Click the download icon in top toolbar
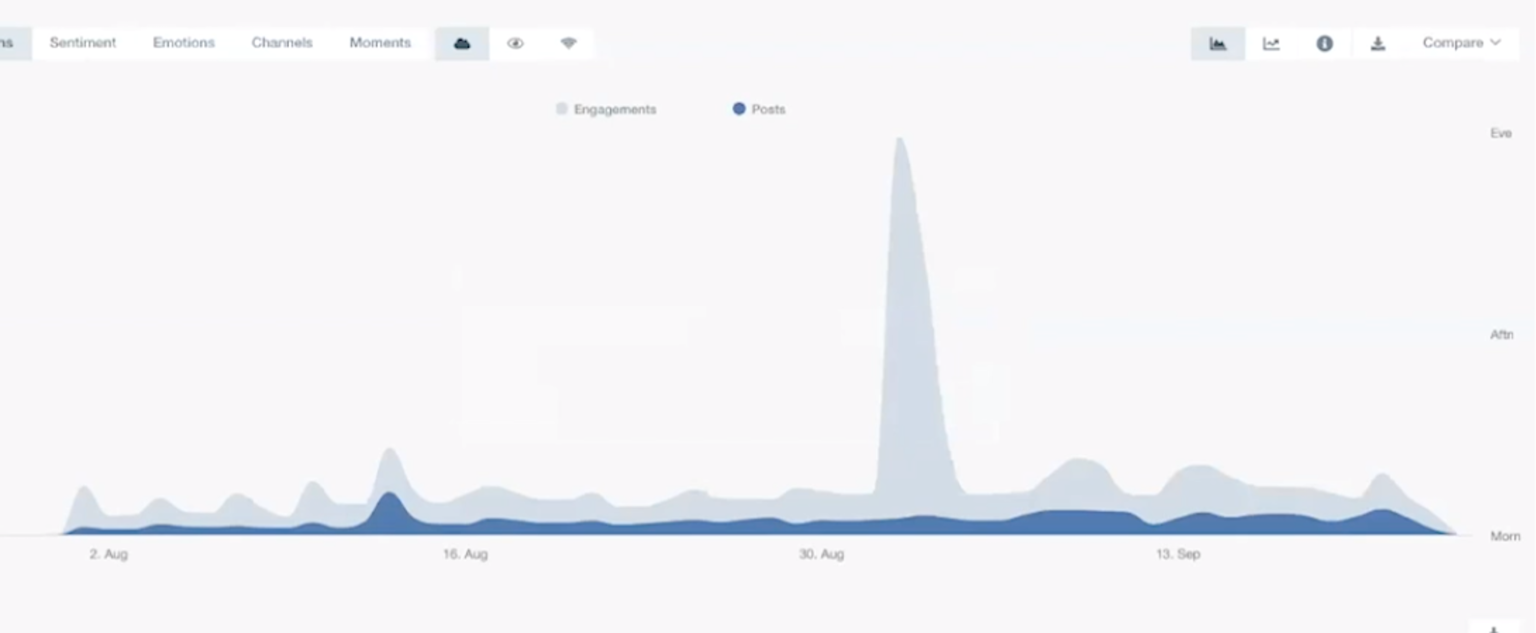 (1378, 44)
